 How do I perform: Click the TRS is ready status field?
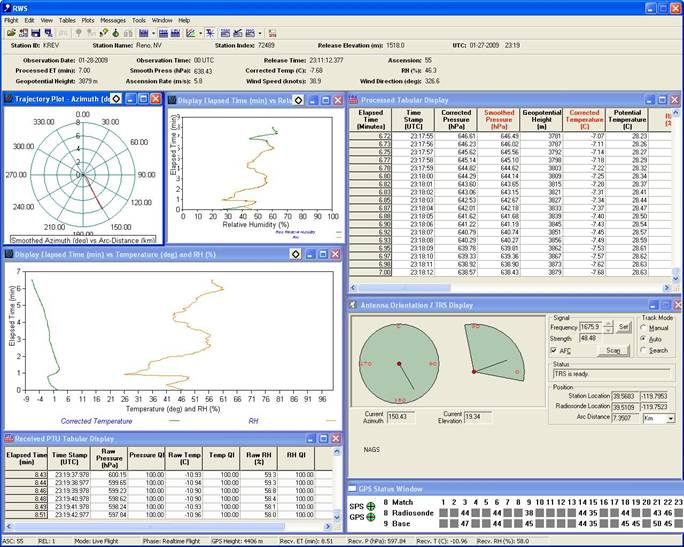[611, 374]
